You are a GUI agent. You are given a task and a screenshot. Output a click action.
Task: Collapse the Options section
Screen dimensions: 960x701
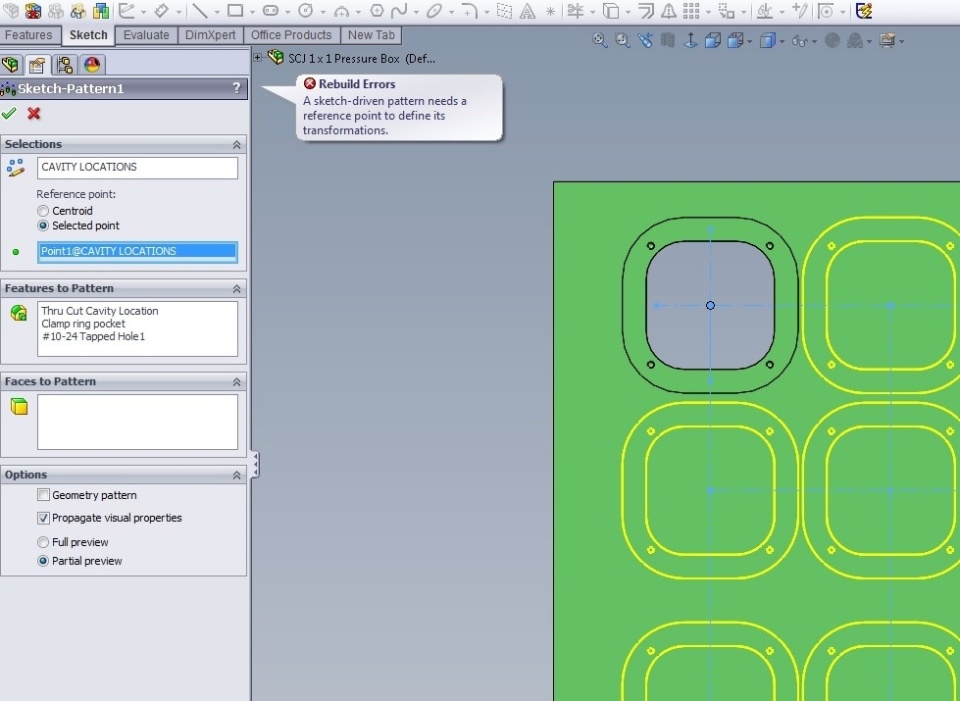(x=237, y=474)
